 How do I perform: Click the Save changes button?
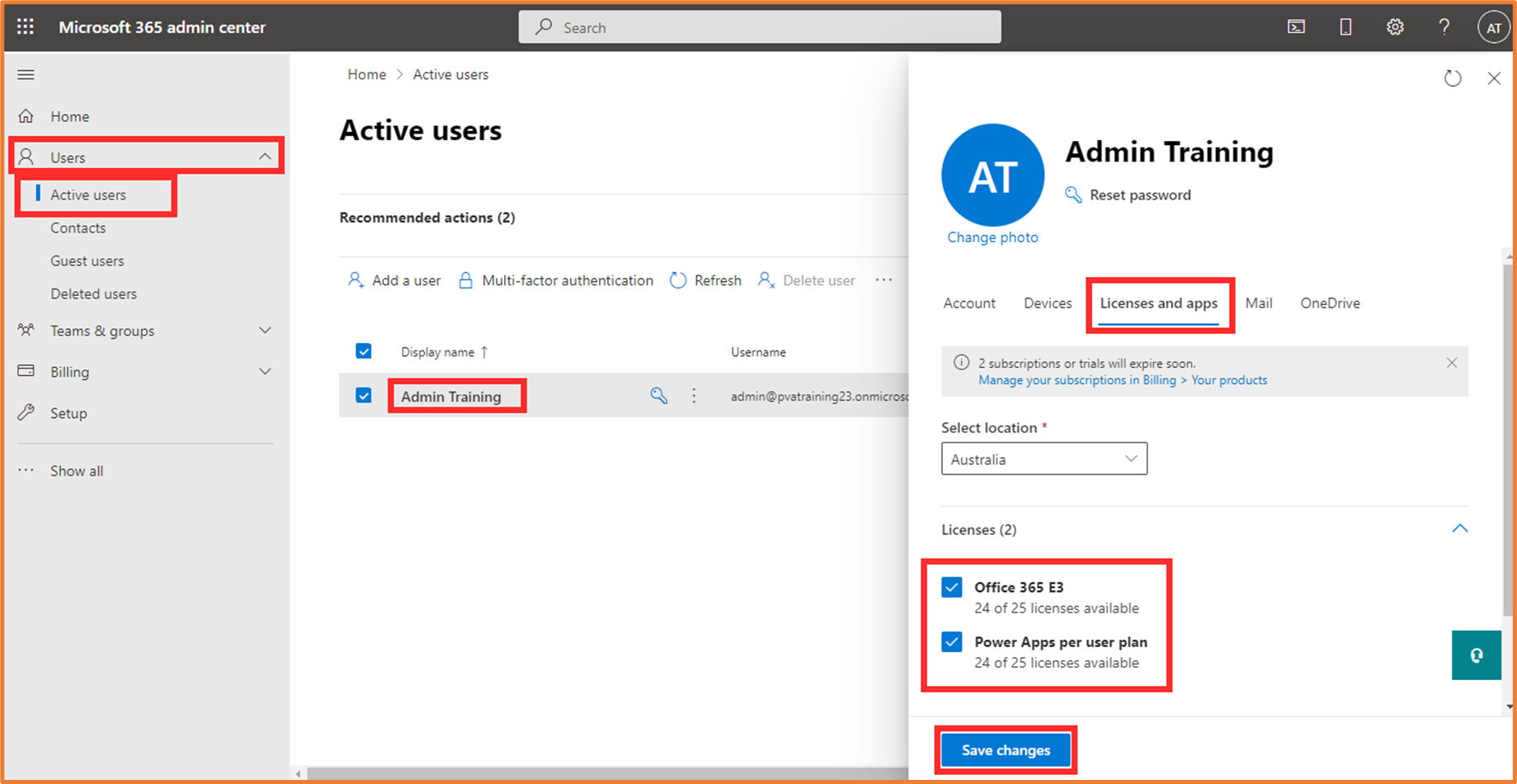(x=1006, y=750)
